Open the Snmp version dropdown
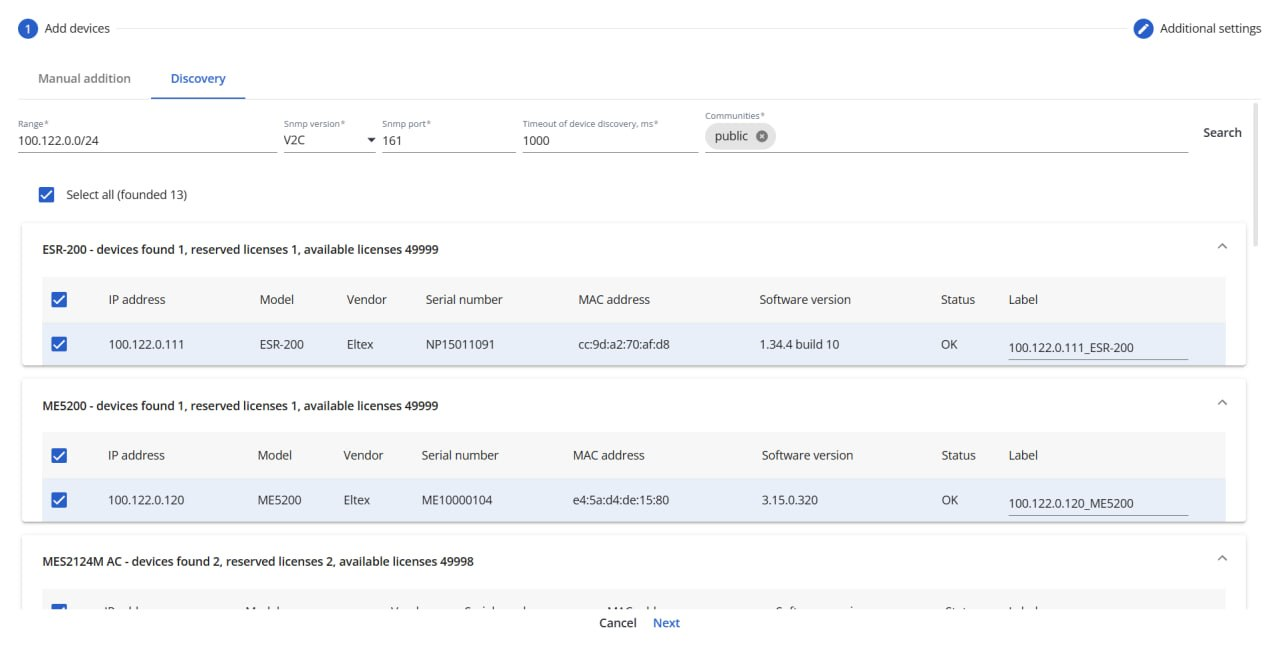The width and height of the screenshot is (1280, 654). [329, 141]
